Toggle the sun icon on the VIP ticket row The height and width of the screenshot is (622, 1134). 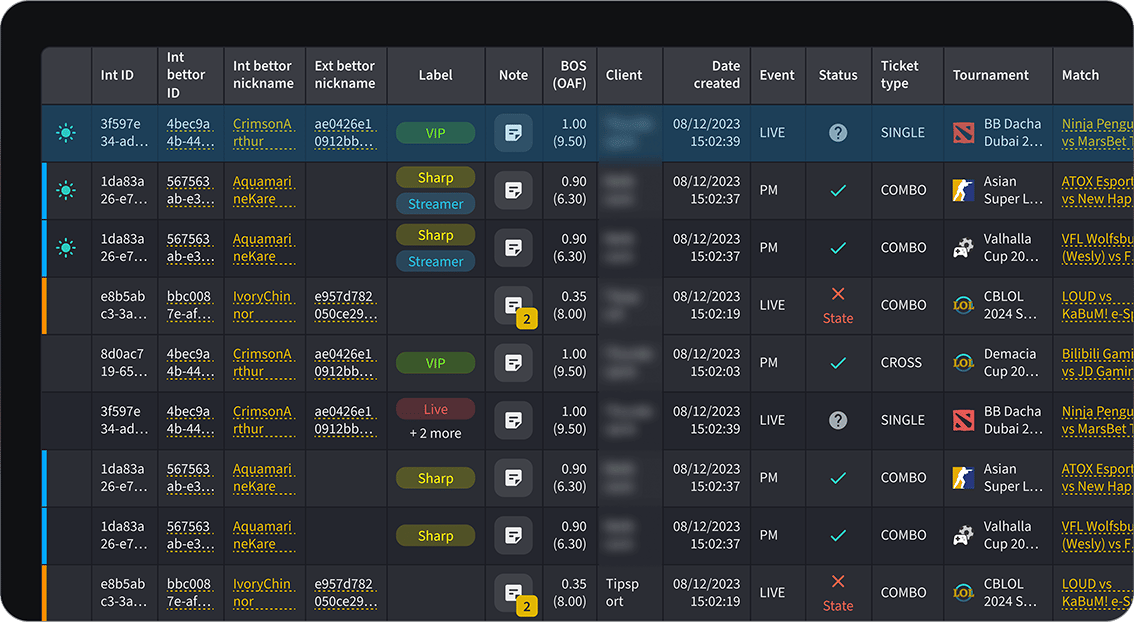66,133
